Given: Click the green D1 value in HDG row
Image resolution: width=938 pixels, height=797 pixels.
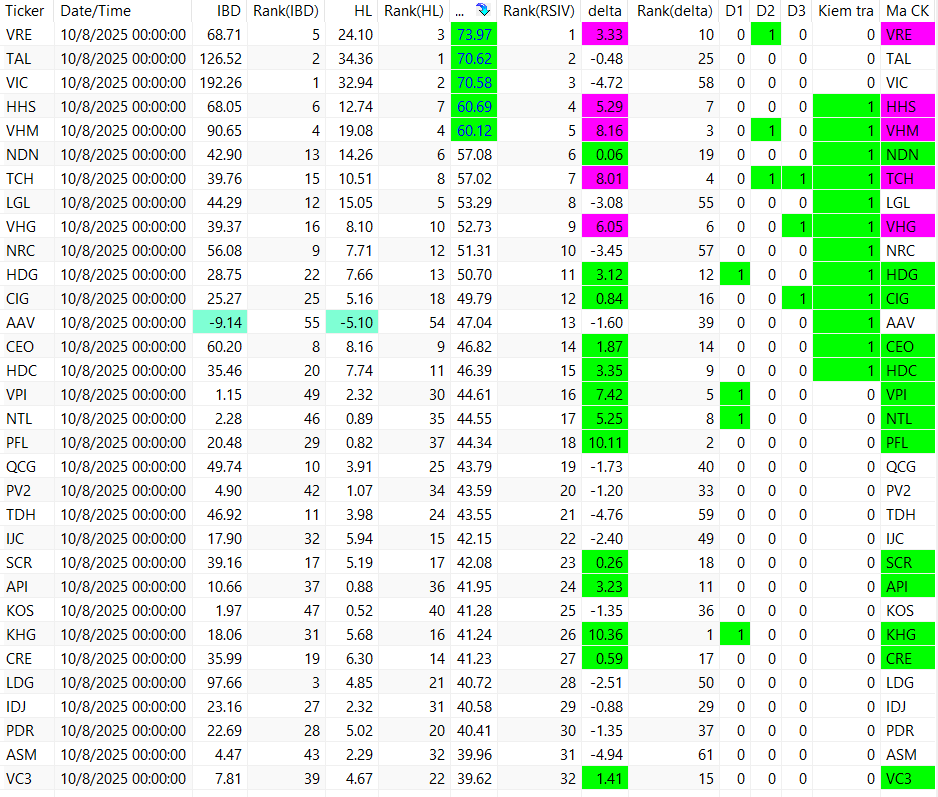Looking at the screenshot, I should coord(735,275).
